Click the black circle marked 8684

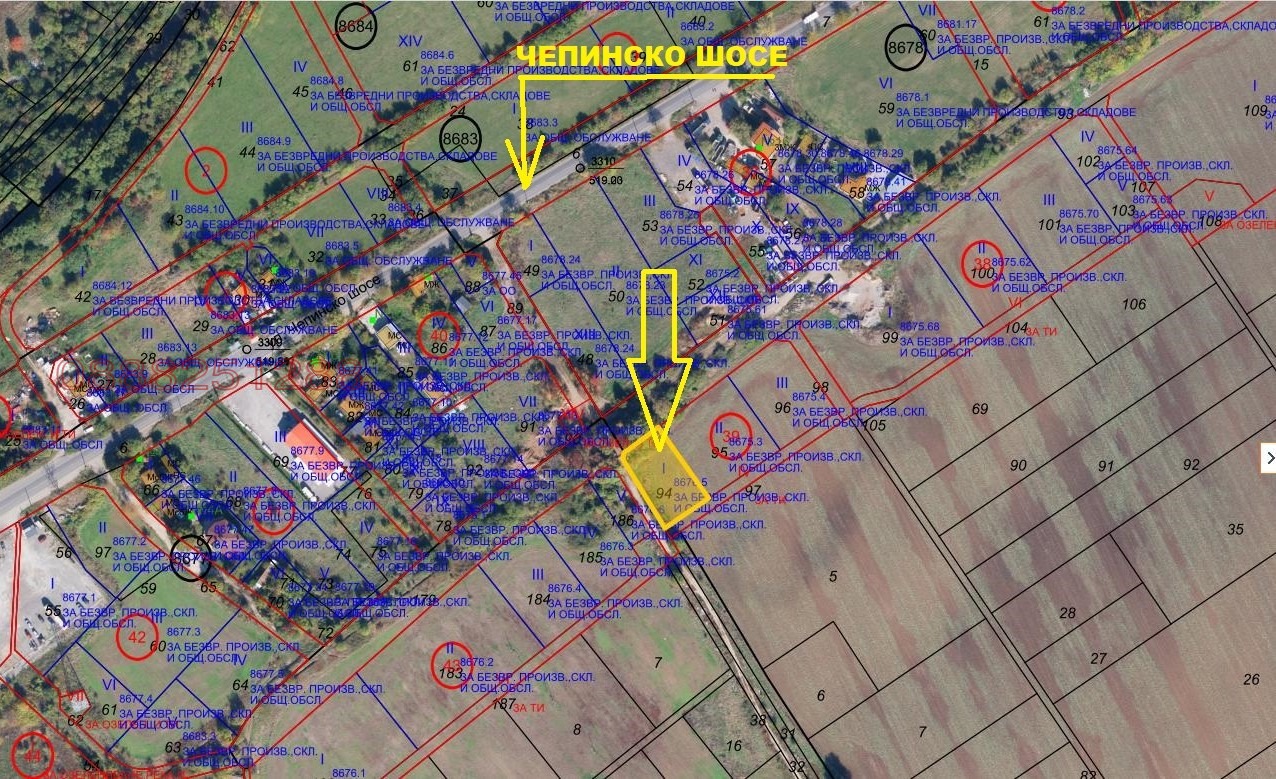357,28
